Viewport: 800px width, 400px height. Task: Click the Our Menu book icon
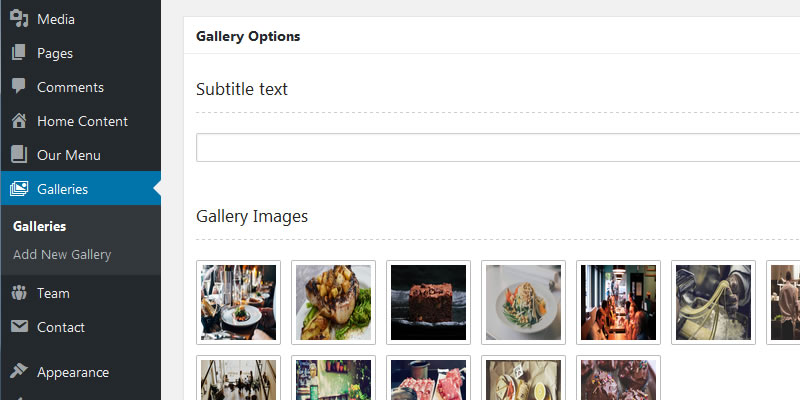(19, 155)
